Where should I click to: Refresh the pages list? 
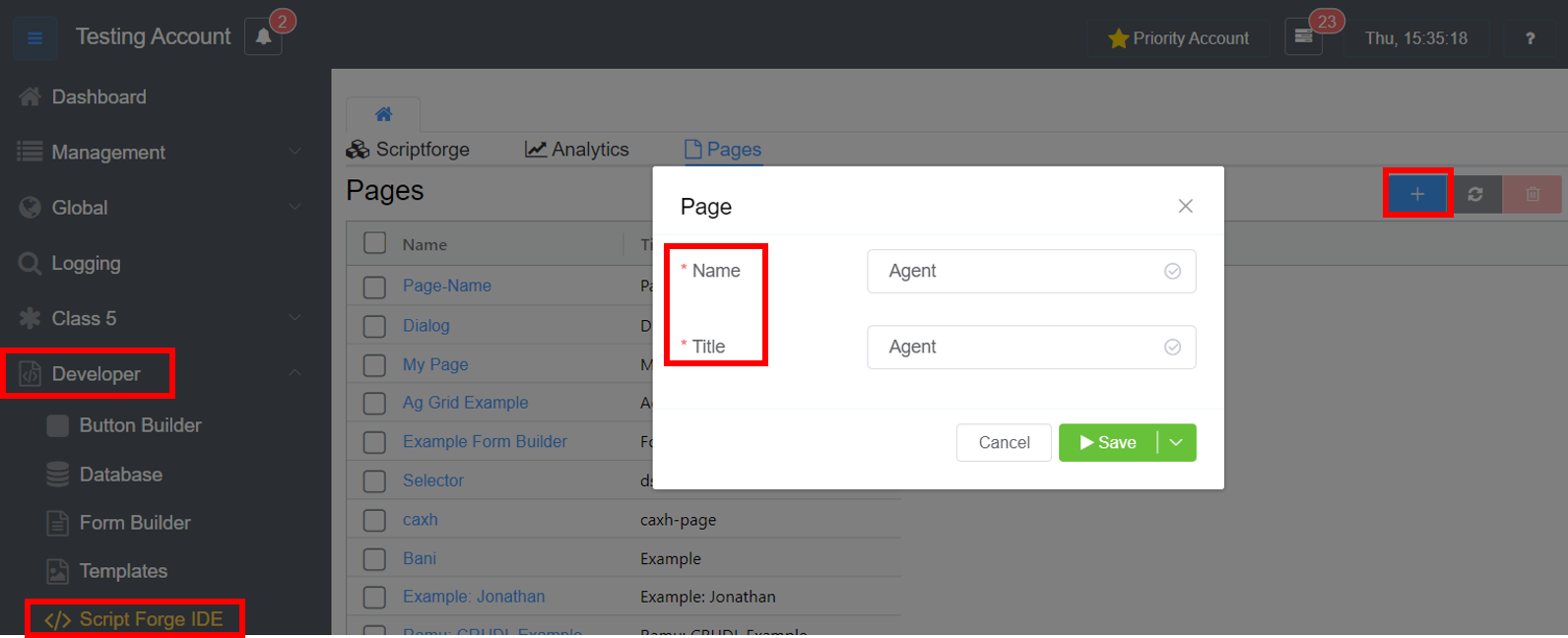click(1474, 194)
